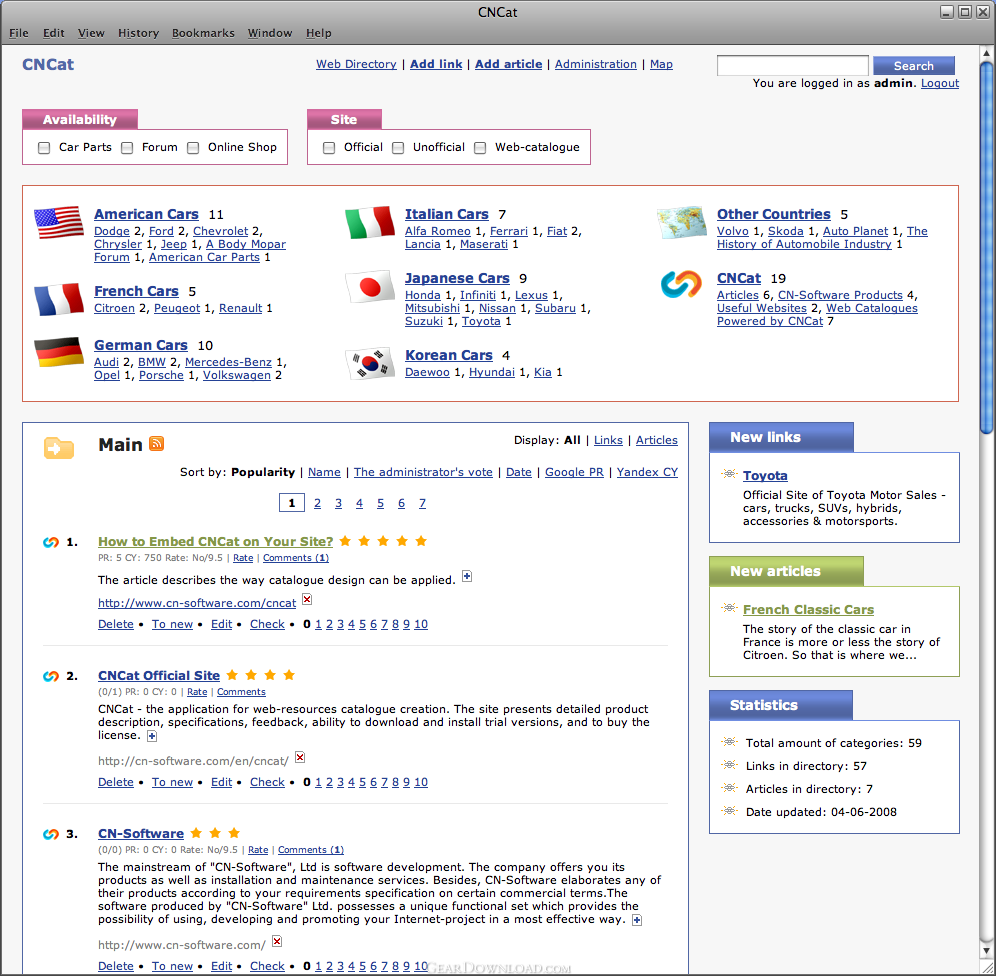Click the Search button

tap(913, 65)
